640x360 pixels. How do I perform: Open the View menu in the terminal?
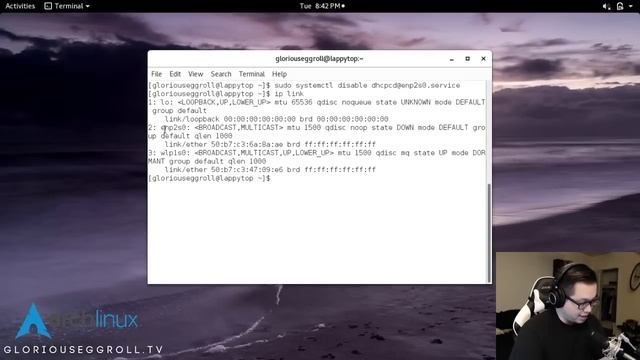196,74
